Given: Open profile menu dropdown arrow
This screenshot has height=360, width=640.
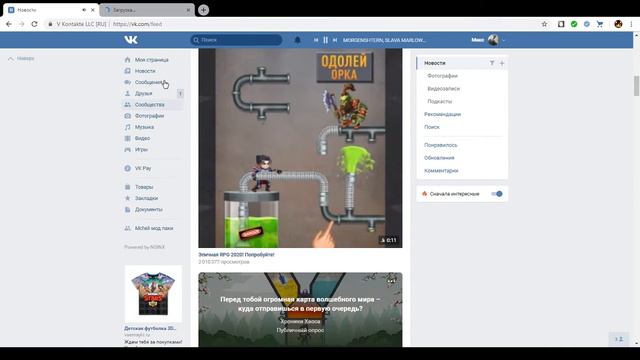Looking at the screenshot, I should tap(504, 40).
